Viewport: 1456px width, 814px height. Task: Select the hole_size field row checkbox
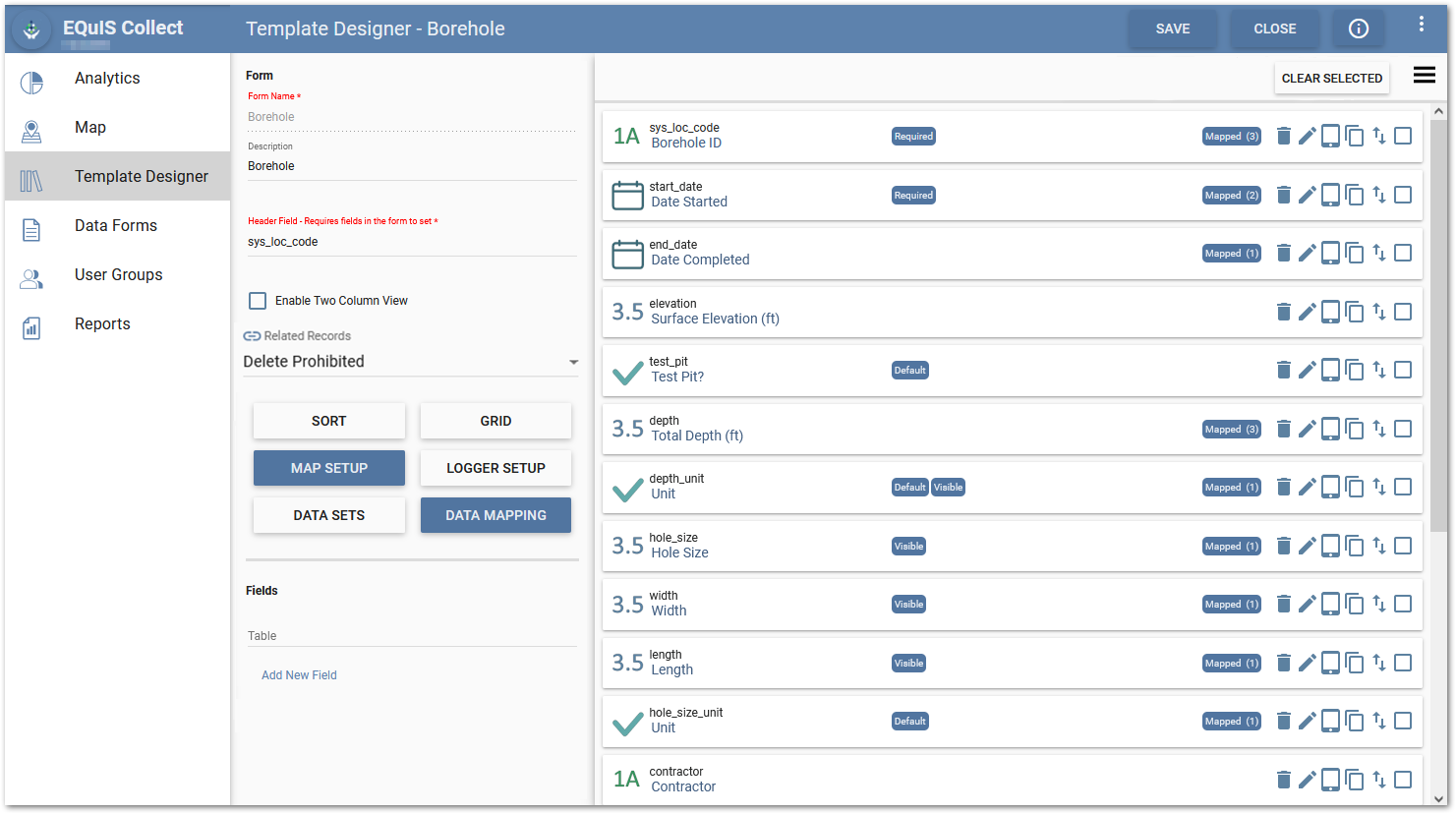[x=1403, y=546]
